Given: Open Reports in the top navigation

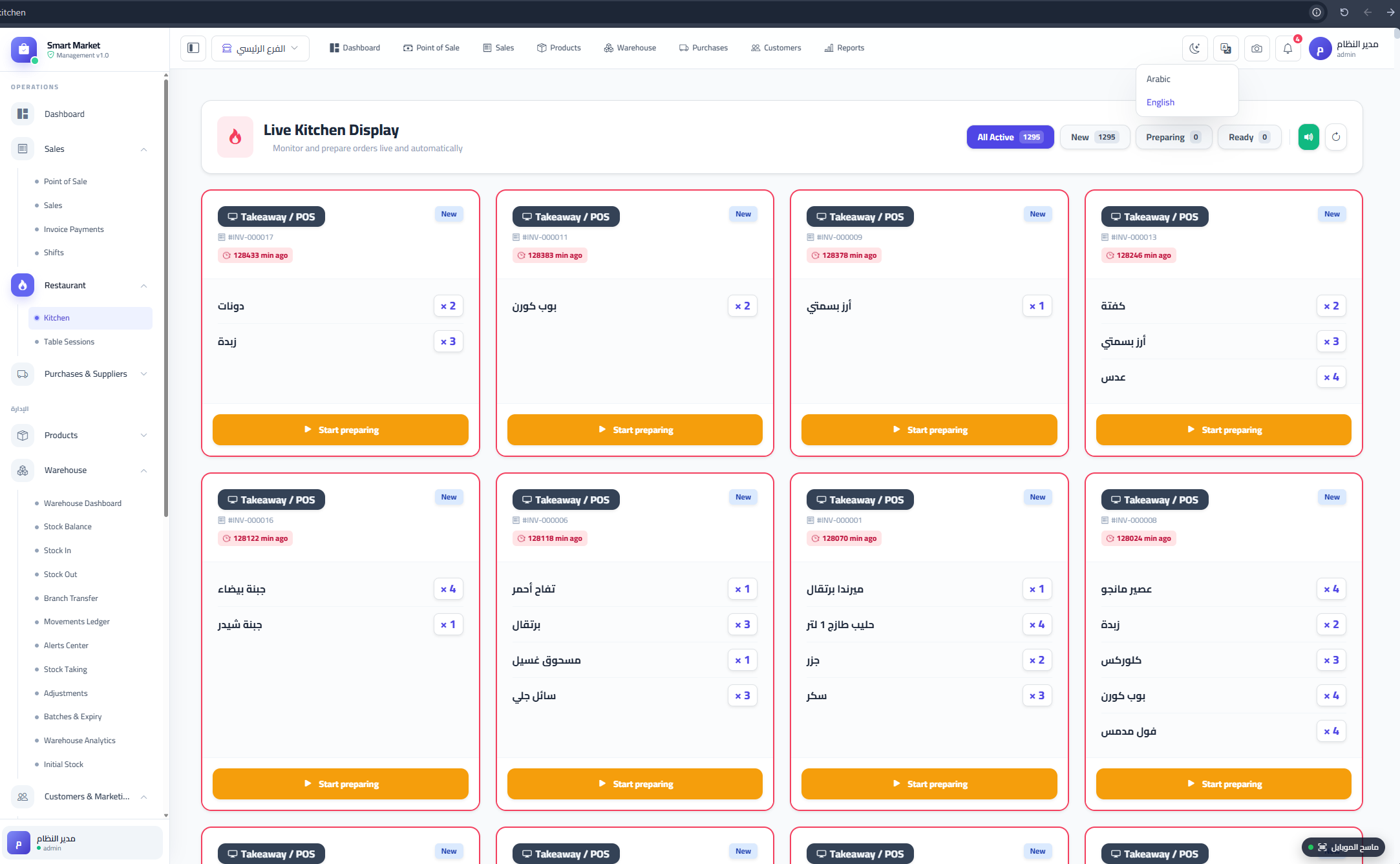Looking at the screenshot, I should 844,48.
